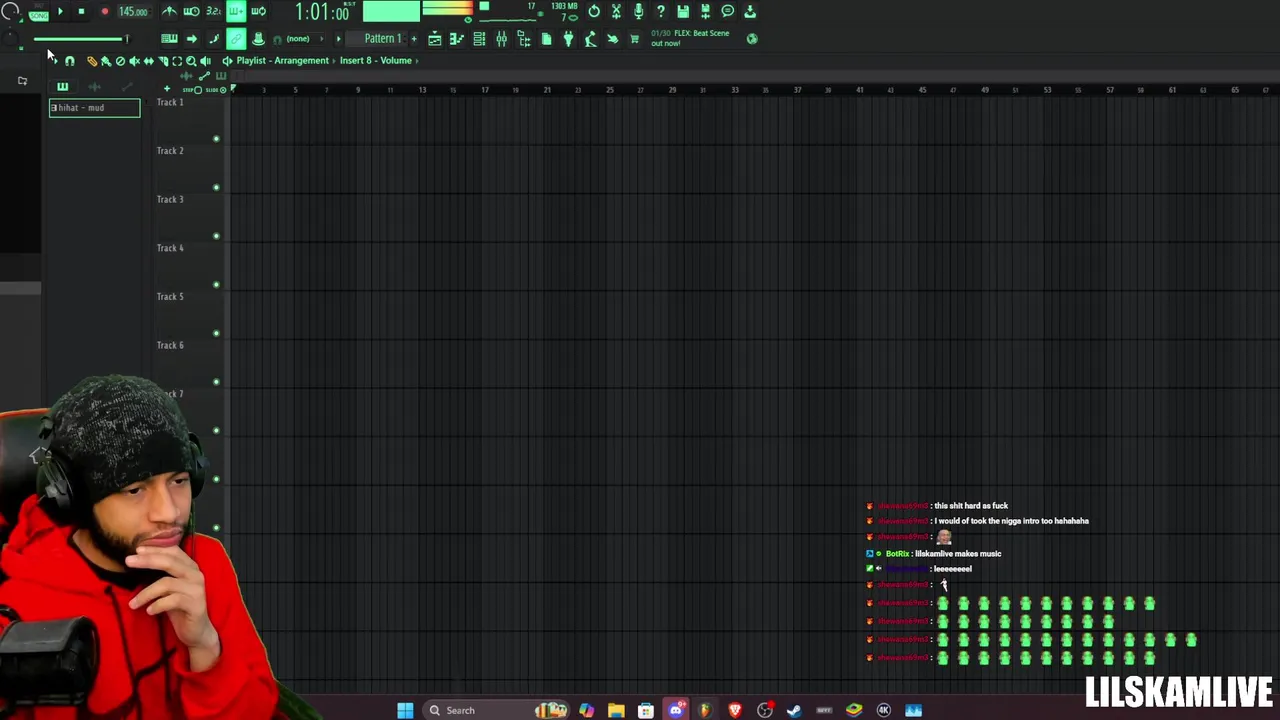Arm recording with the red Record button
The width and height of the screenshot is (1280, 720).
click(104, 11)
